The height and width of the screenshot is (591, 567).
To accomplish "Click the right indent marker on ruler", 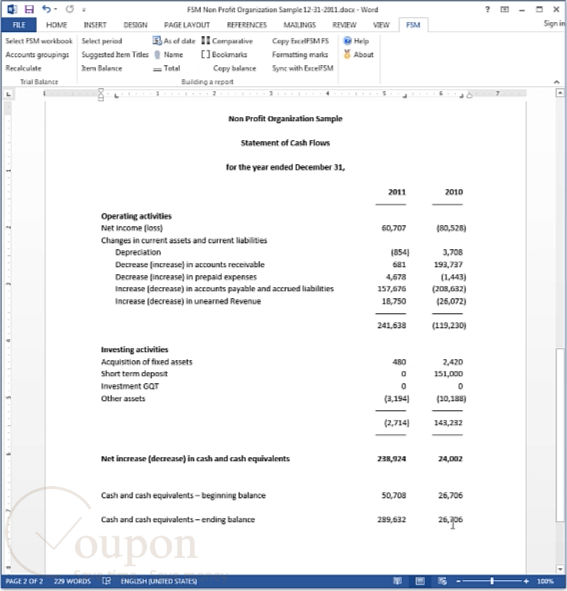I will (x=469, y=95).
